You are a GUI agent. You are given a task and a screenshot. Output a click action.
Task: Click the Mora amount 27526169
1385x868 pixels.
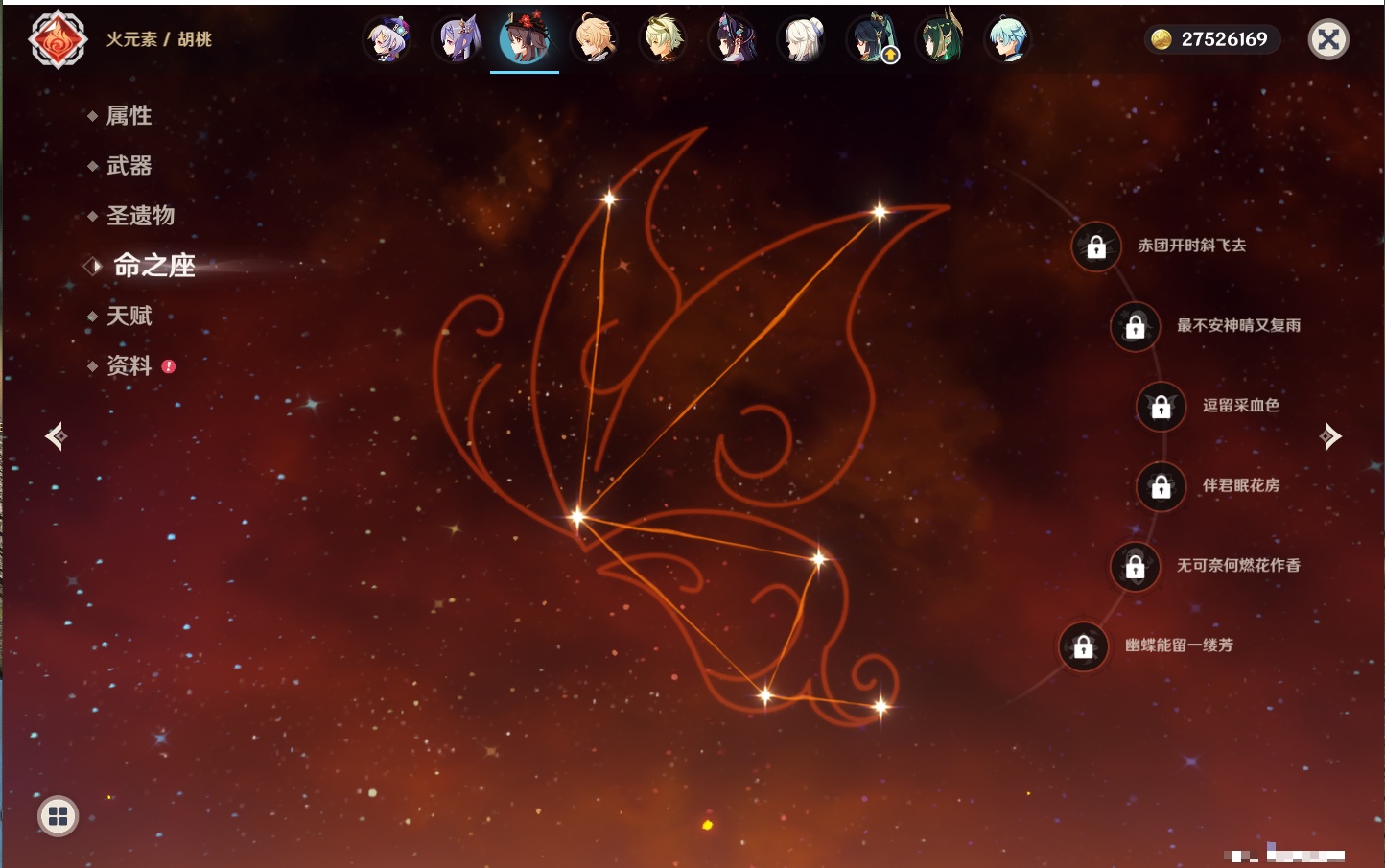[1224, 39]
